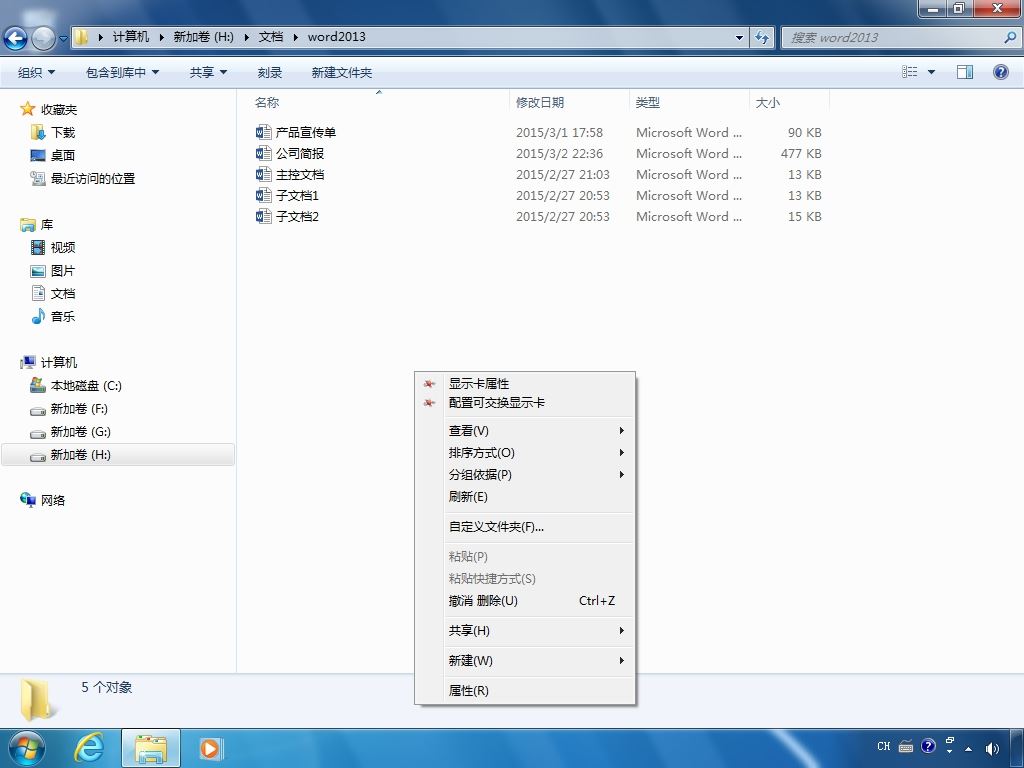Click the Forward navigation arrow

click(x=43, y=39)
